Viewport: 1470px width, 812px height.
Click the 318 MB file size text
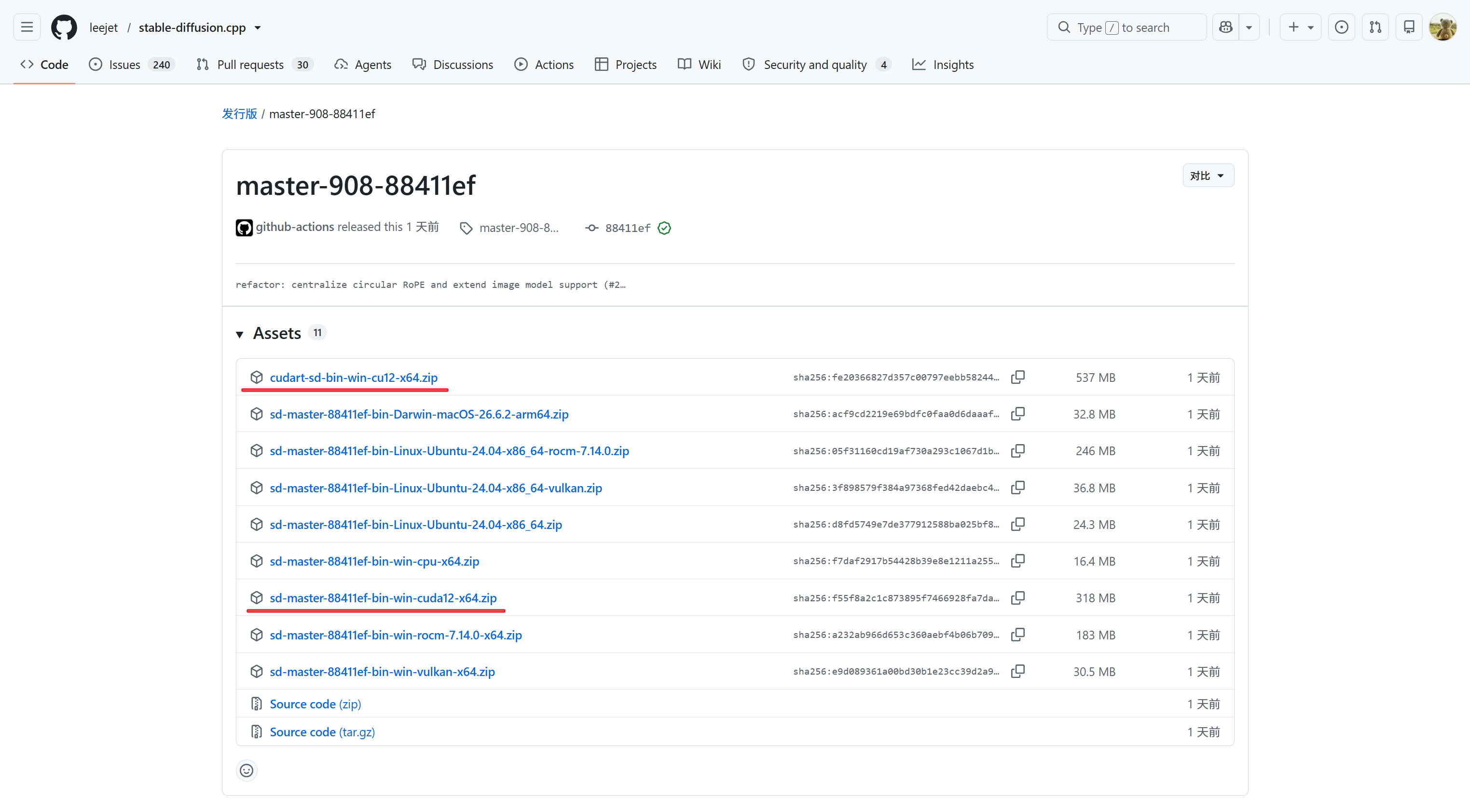[1095, 597]
